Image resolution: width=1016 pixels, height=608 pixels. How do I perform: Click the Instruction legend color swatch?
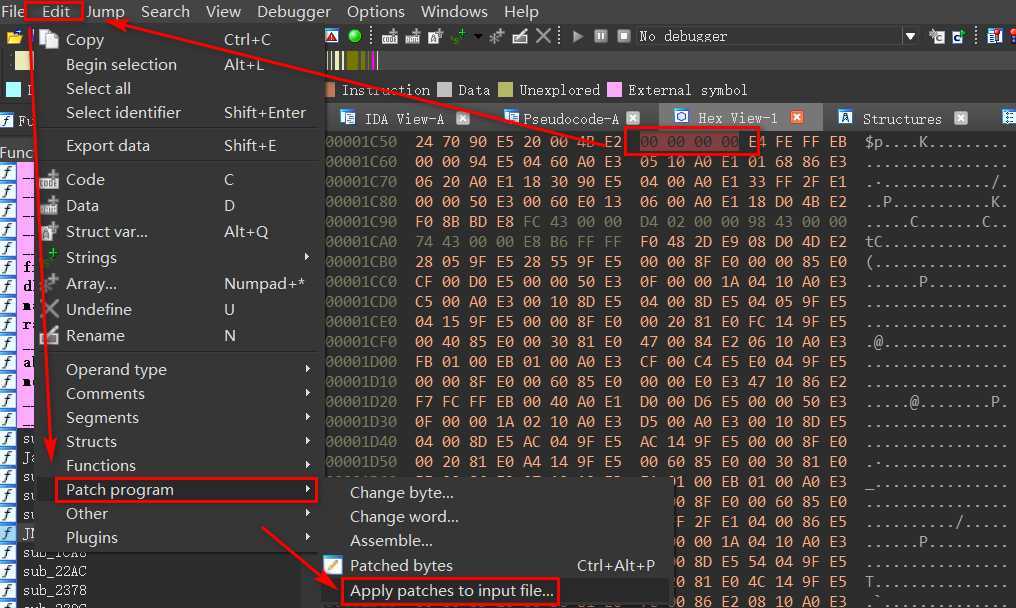(x=330, y=89)
